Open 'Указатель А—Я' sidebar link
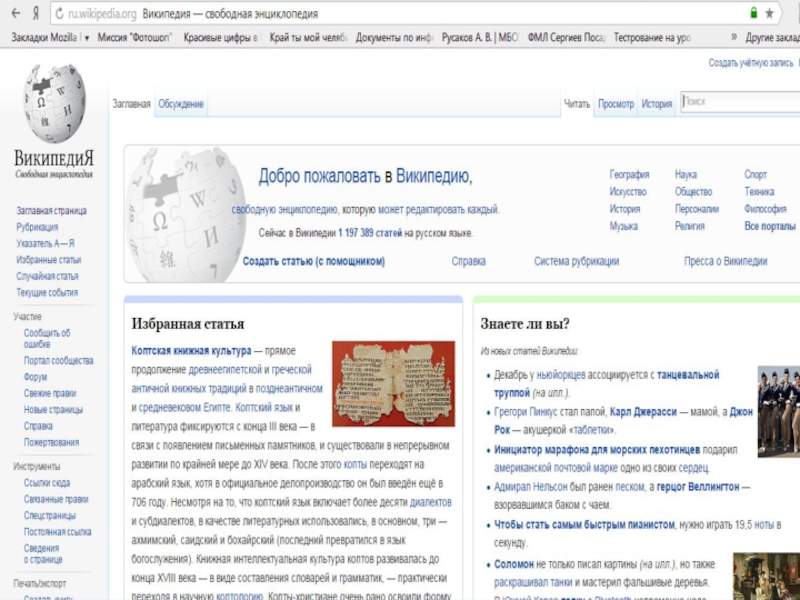 coord(45,243)
